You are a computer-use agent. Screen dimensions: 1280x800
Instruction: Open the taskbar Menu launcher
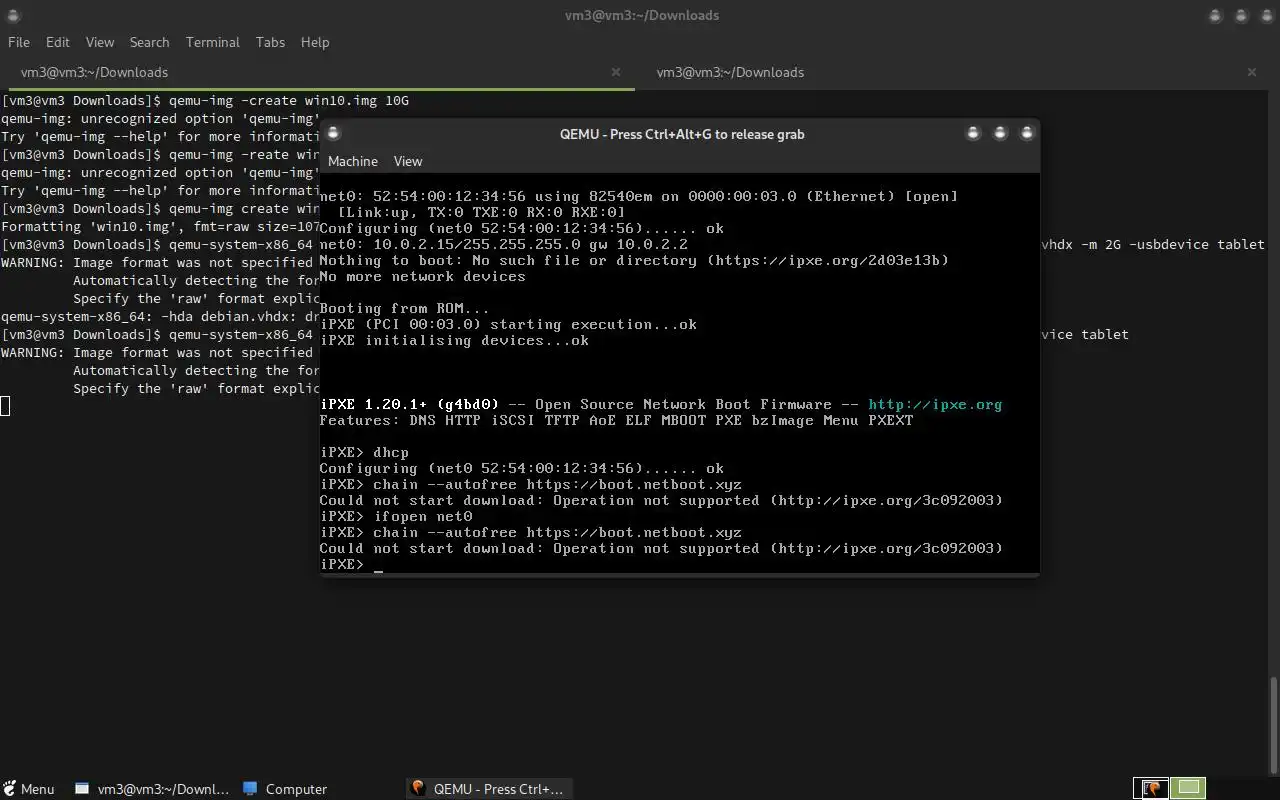coord(29,789)
